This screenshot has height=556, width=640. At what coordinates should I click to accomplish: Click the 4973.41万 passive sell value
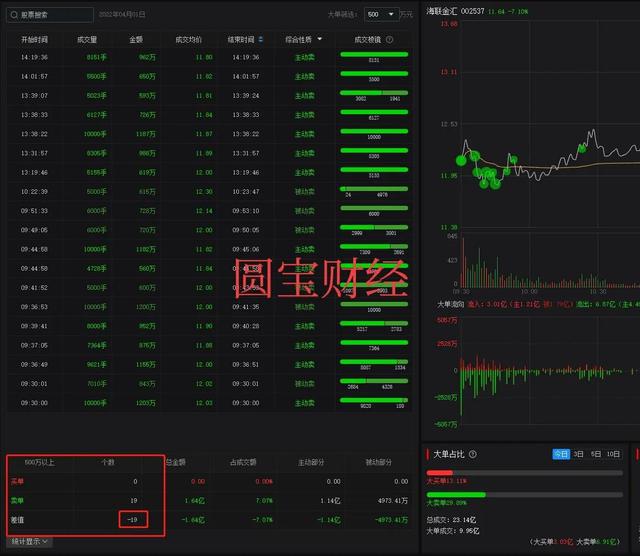[x=393, y=501]
